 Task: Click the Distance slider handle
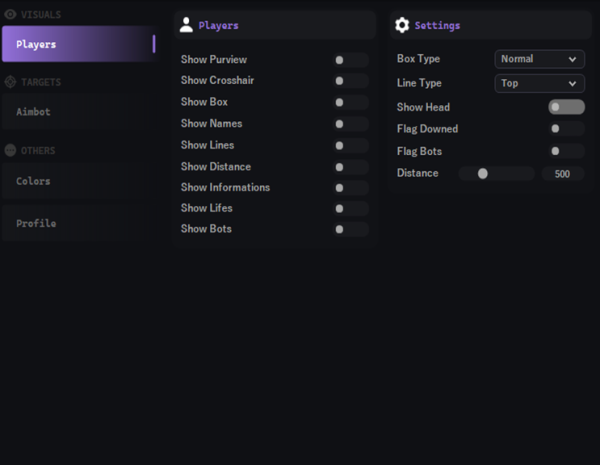[x=483, y=173]
